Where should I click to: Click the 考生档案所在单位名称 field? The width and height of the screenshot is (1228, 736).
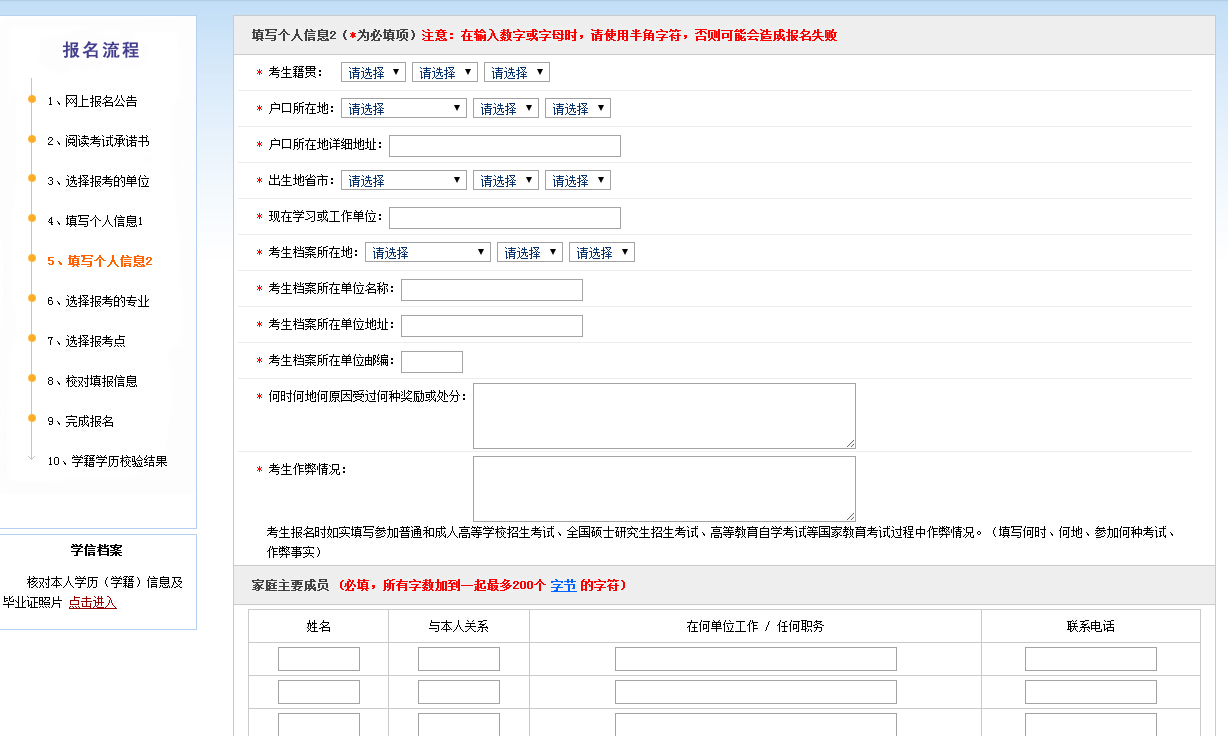point(491,290)
